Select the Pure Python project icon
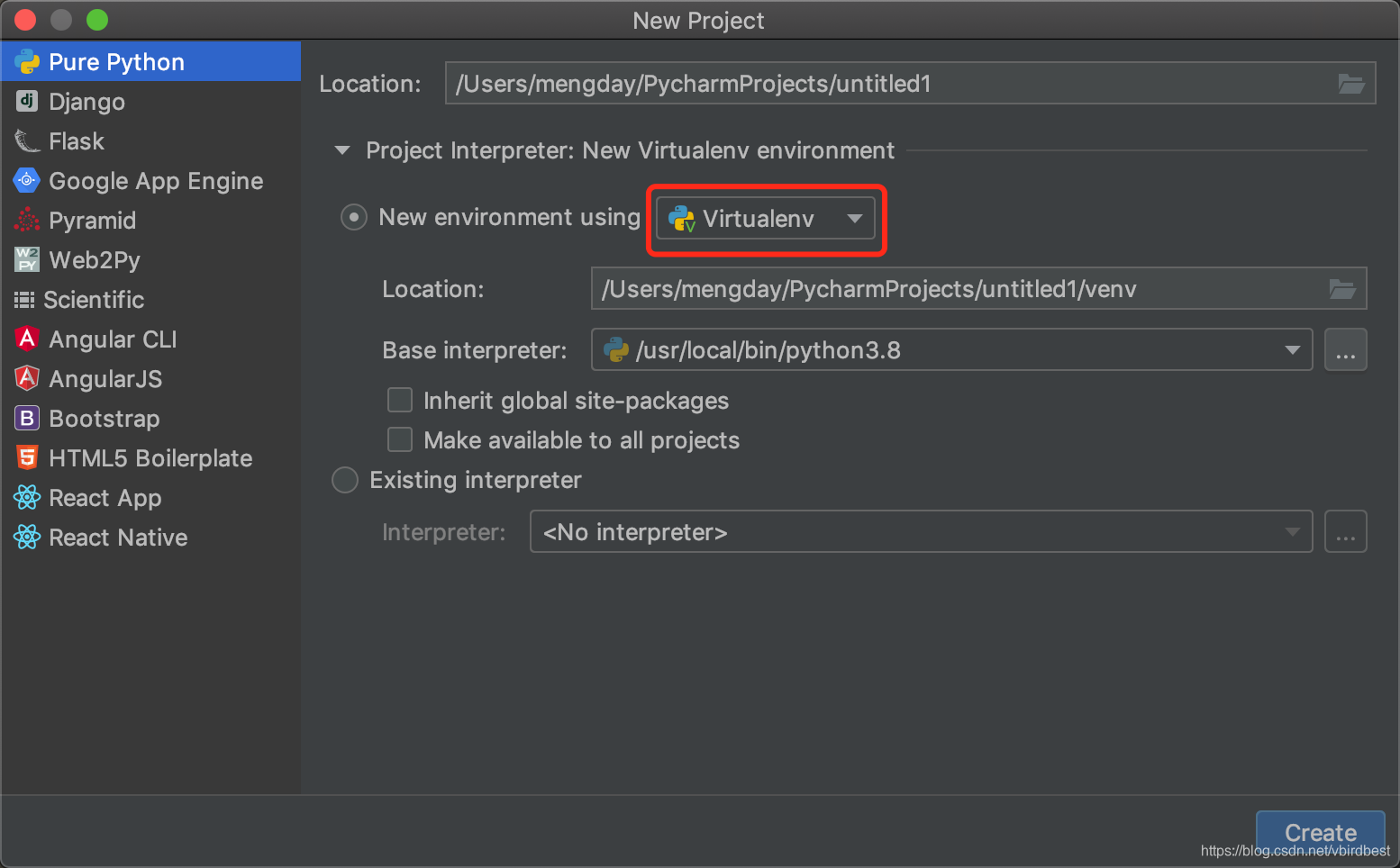 coord(27,61)
